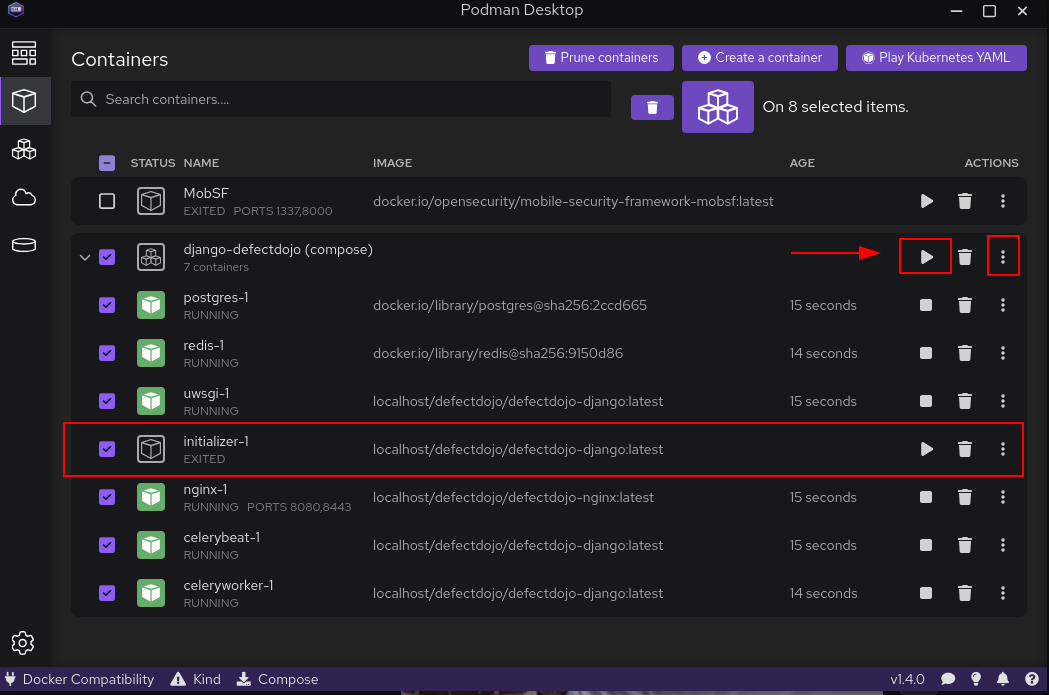Open the notifications bell icon

(x=1003, y=679)
